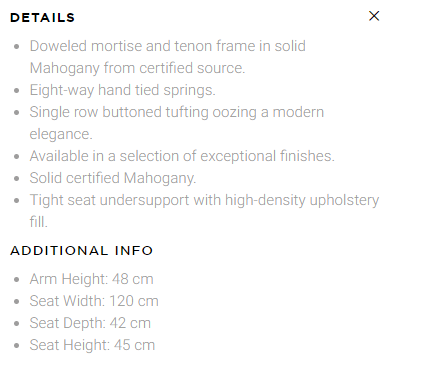This screenshot has height=371, width=434.
Task: Select the 'Arm Height: 48 cm' entry
Action: [92, 279]
